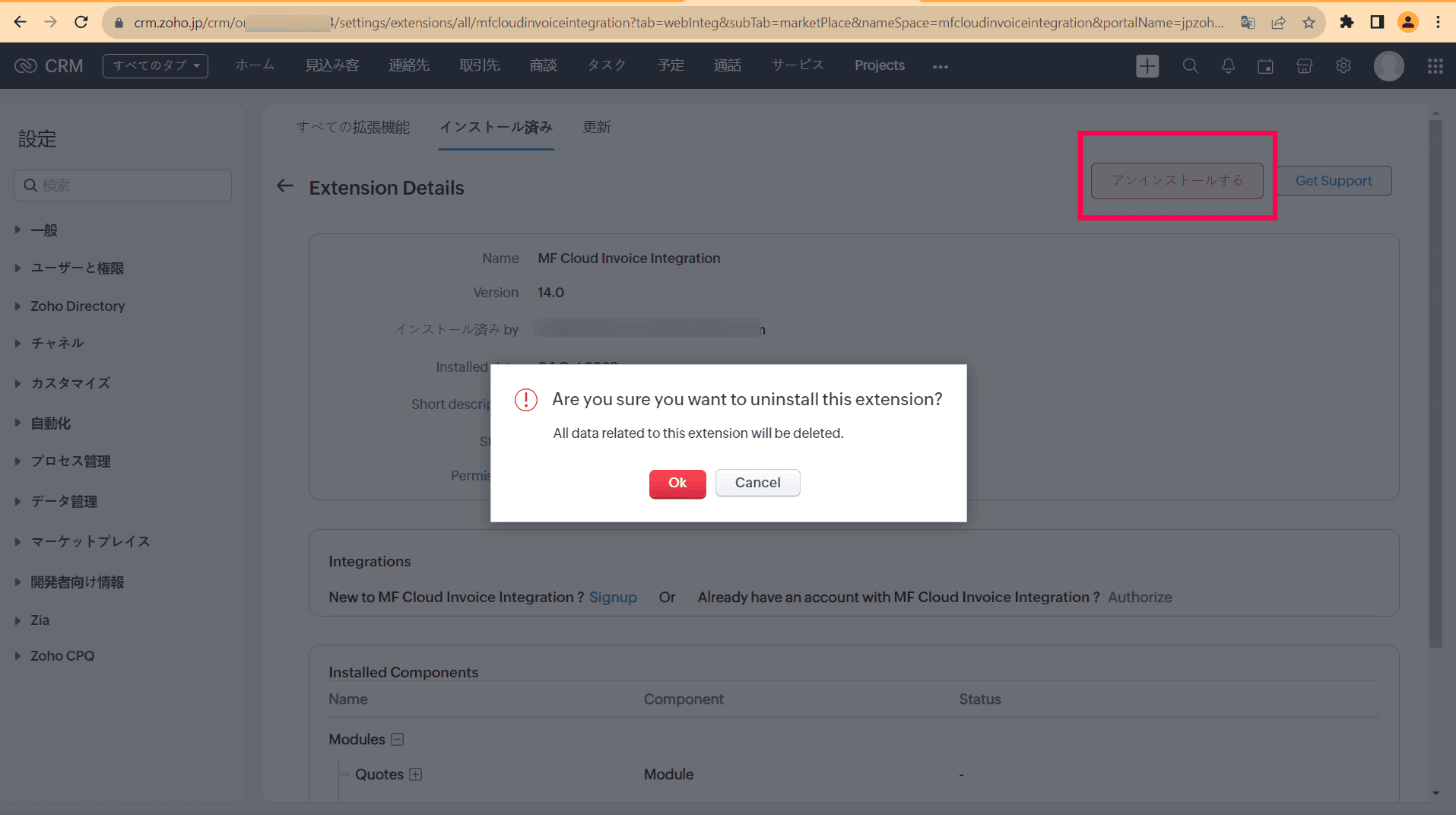Click the share page icon

(1278, 22)
